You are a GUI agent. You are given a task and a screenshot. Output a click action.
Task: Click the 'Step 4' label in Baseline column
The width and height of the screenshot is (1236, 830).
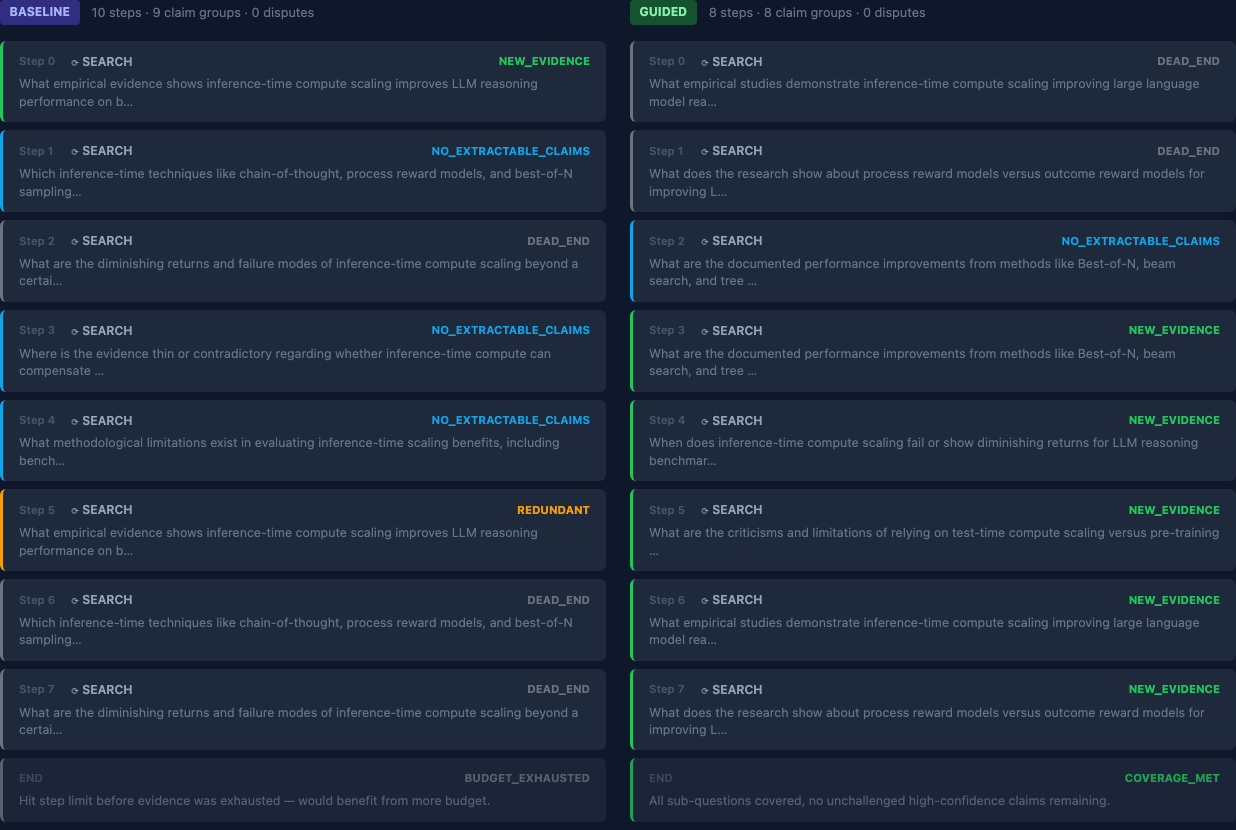[37, 421]
